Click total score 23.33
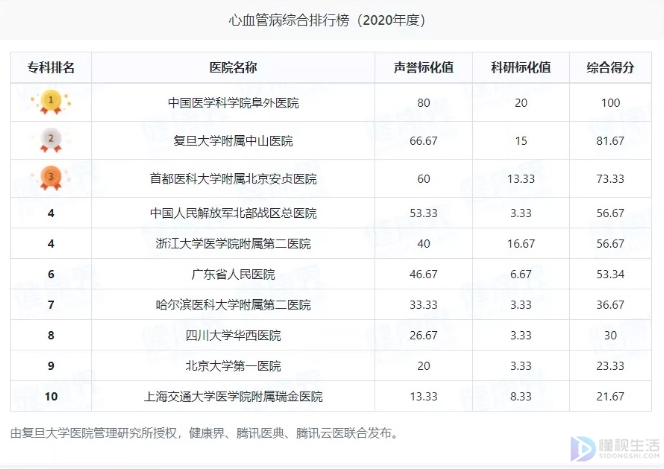The height and width of the screenshot is (469, 664). point(610,366)
